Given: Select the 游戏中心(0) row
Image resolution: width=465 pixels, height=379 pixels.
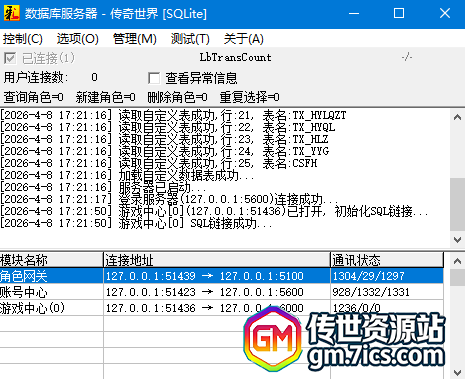Looking at the screenshot, I should tap(222, 308).
